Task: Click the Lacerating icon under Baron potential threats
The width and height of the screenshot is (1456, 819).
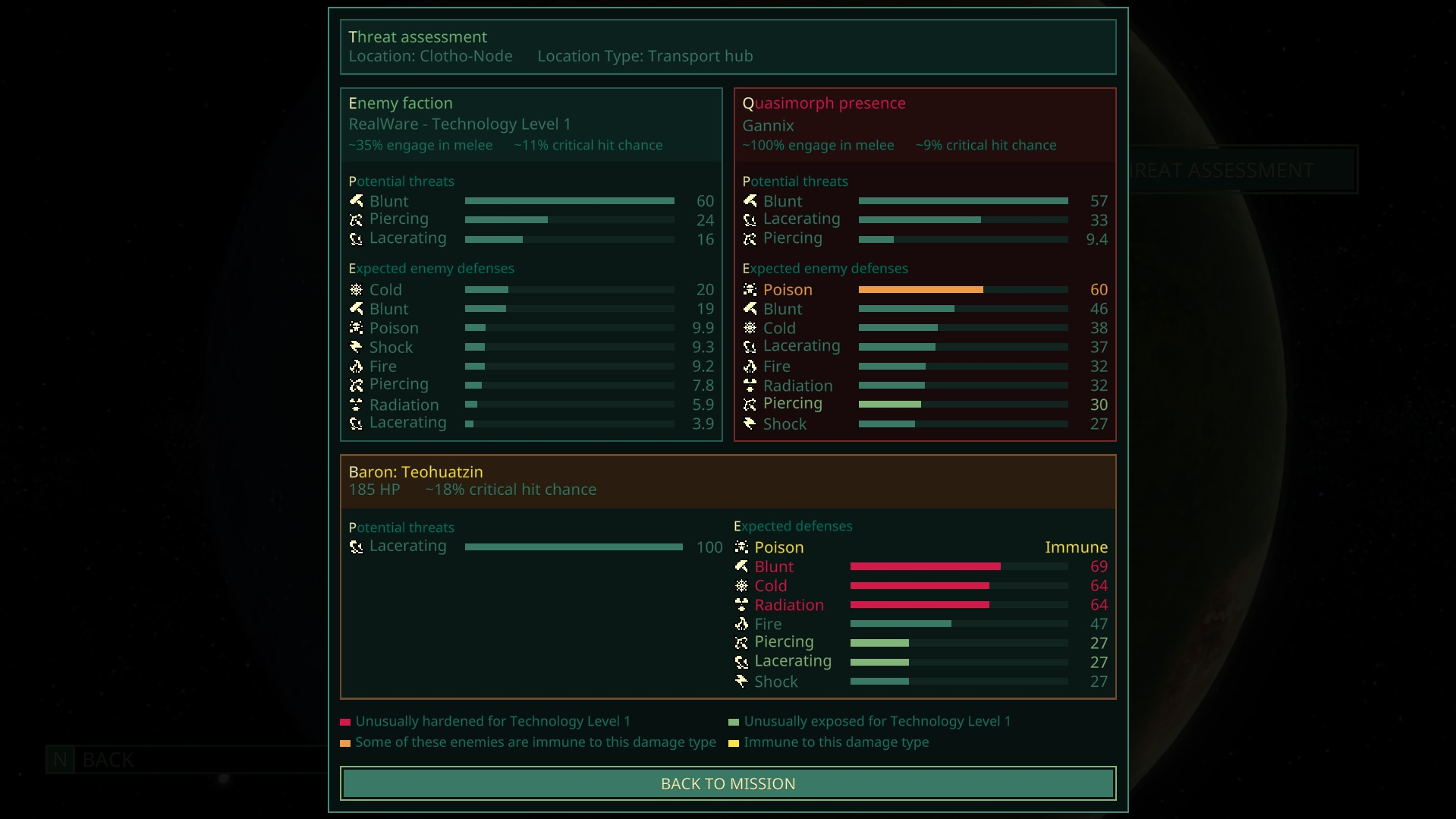Action: [356, 547]
